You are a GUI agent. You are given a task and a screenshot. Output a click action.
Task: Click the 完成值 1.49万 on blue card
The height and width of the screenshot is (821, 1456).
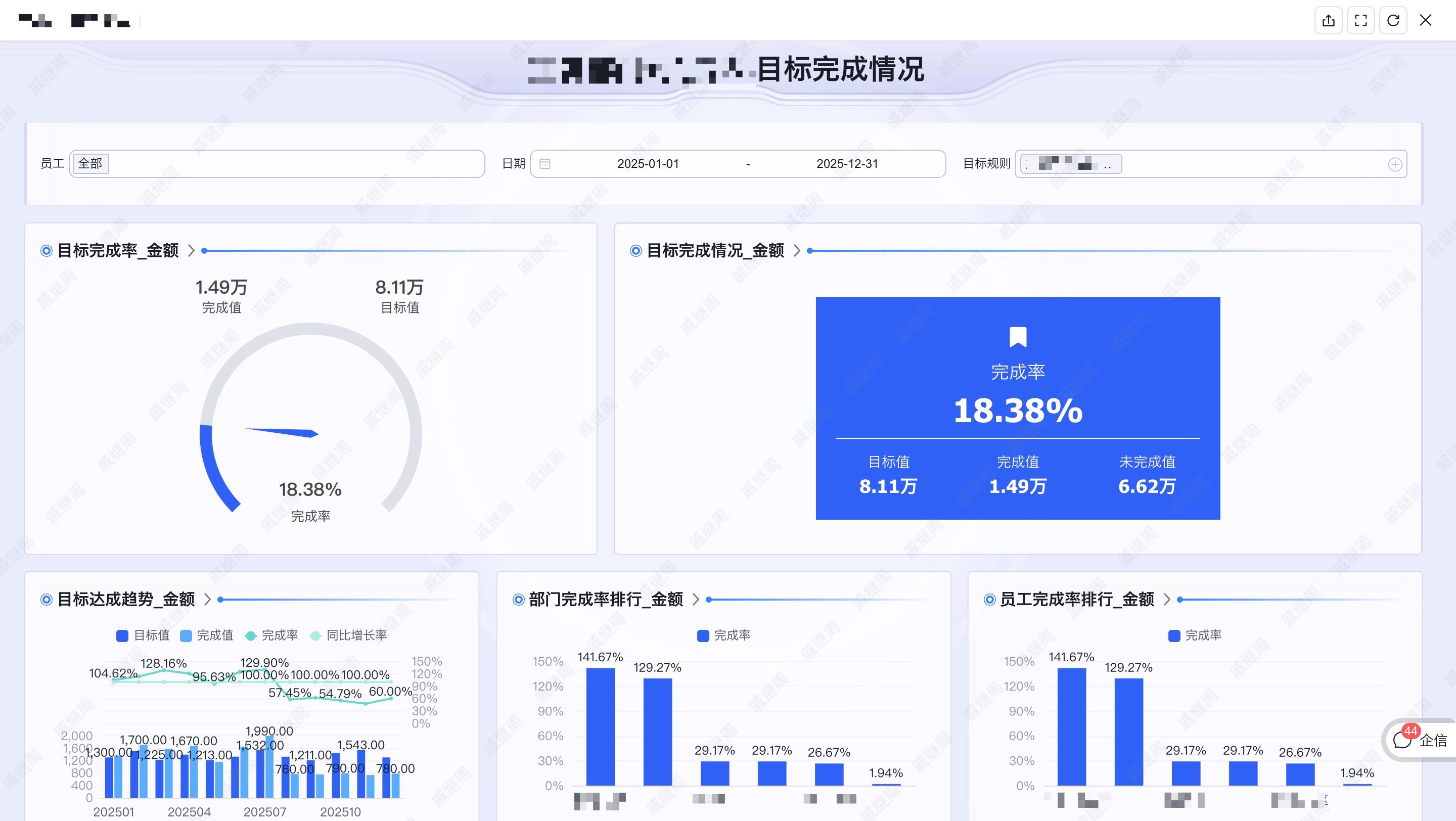[x=1017, y=486]
